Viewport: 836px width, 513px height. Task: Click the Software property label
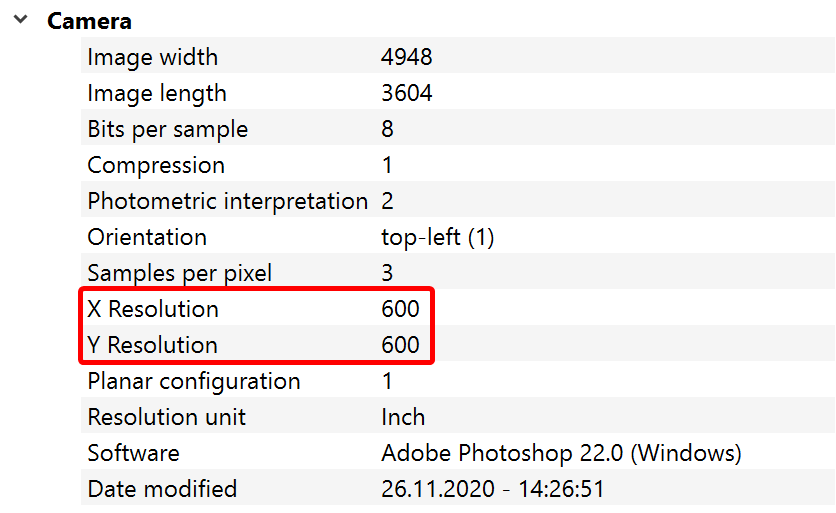[x=133, y=453]
